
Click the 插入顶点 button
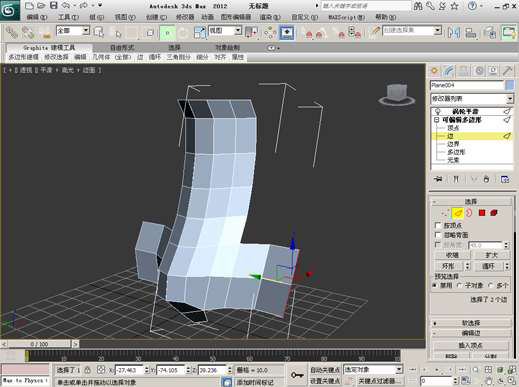tap(471, 345)
